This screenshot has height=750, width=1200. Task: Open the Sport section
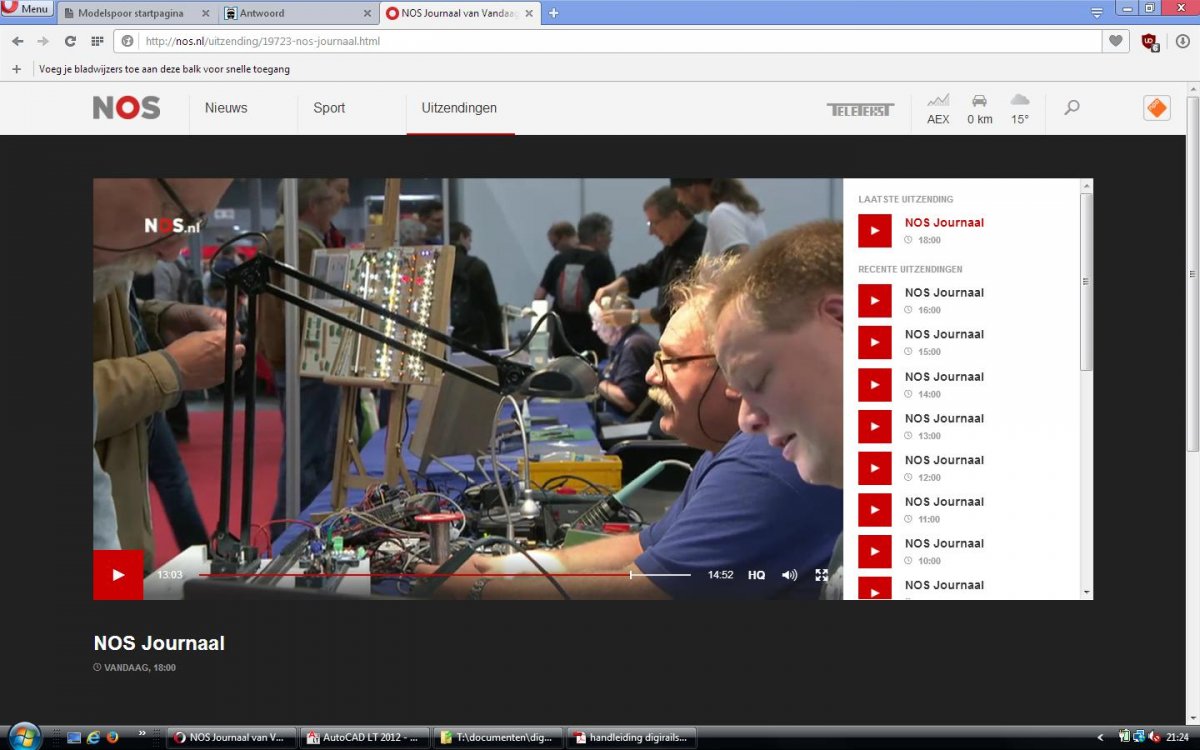[x=329, y=108]
